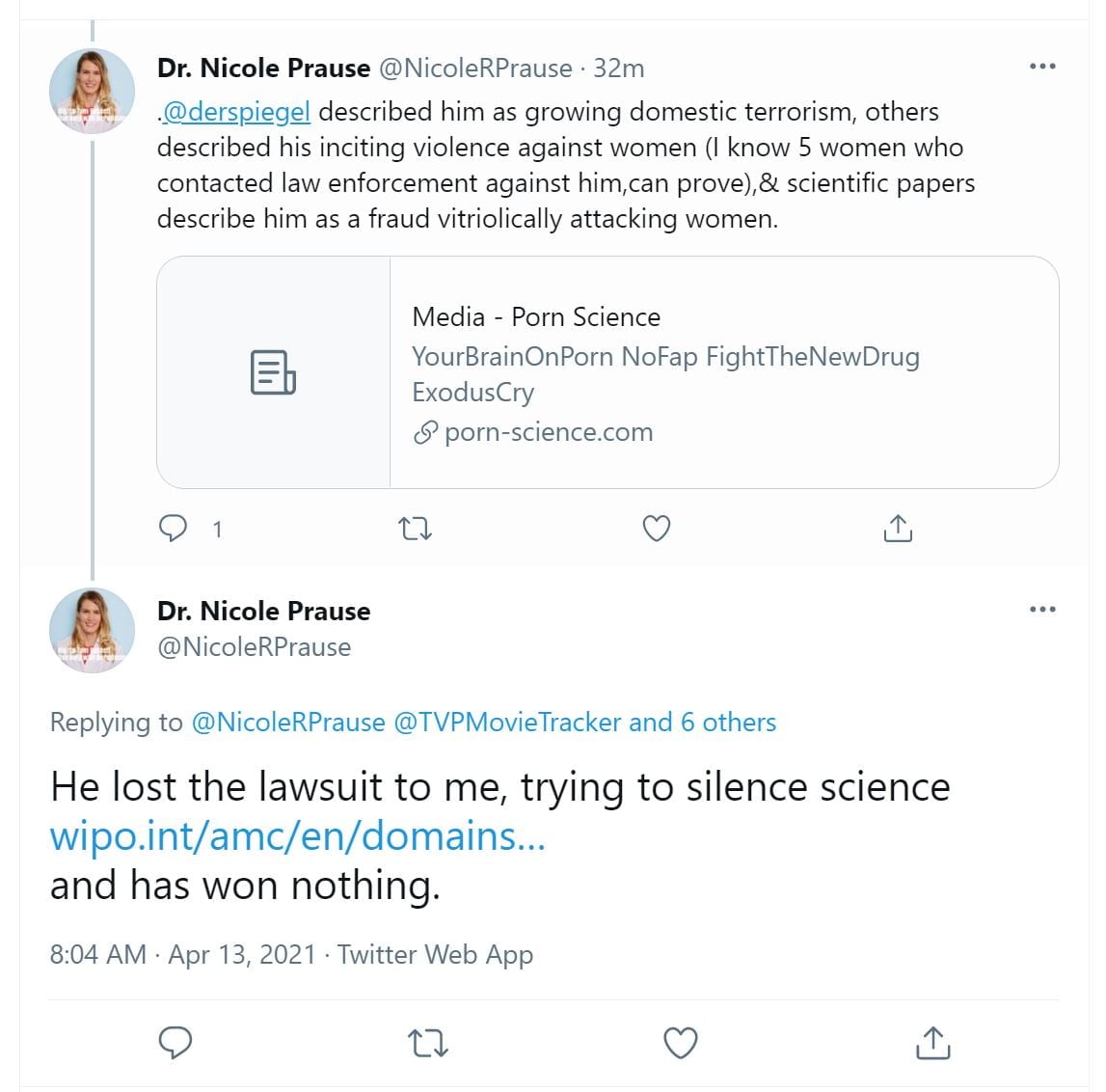Like the first tweet with heart icon
Screen dimensions: 1106x1092
pos(657,528)
